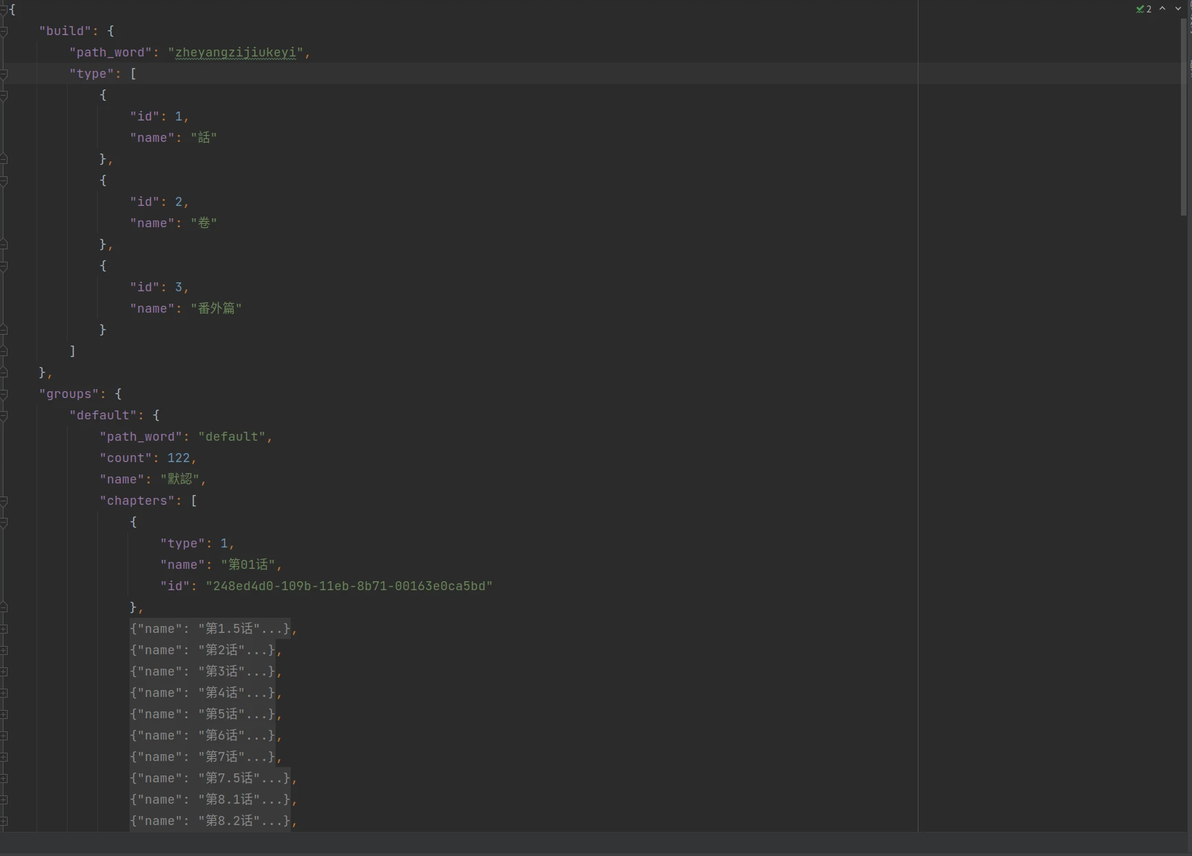The image size is (1192, 856).
Task: Click the "id": 1 entry
Action: 159,116
